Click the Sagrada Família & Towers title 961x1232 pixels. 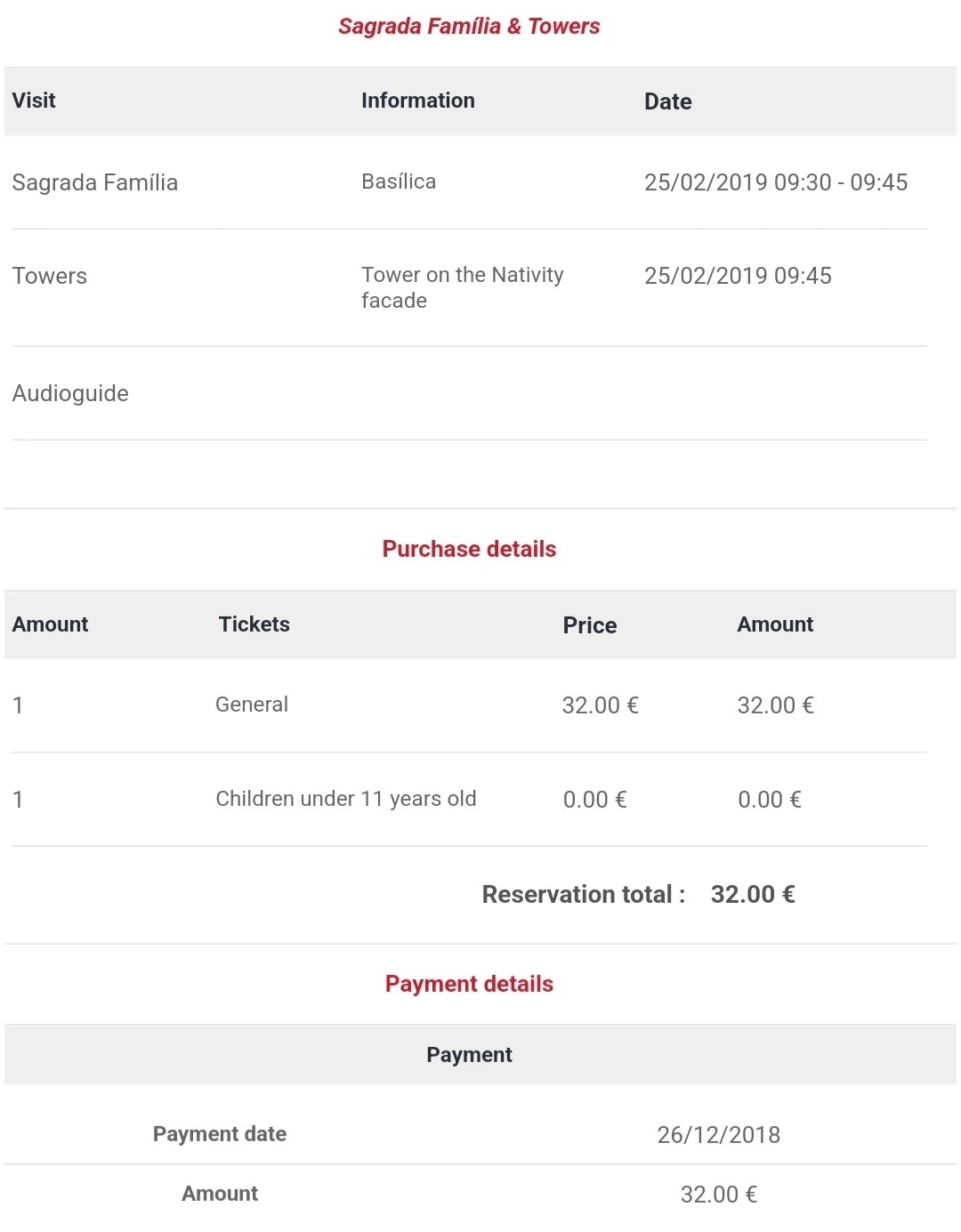(469, 27)
